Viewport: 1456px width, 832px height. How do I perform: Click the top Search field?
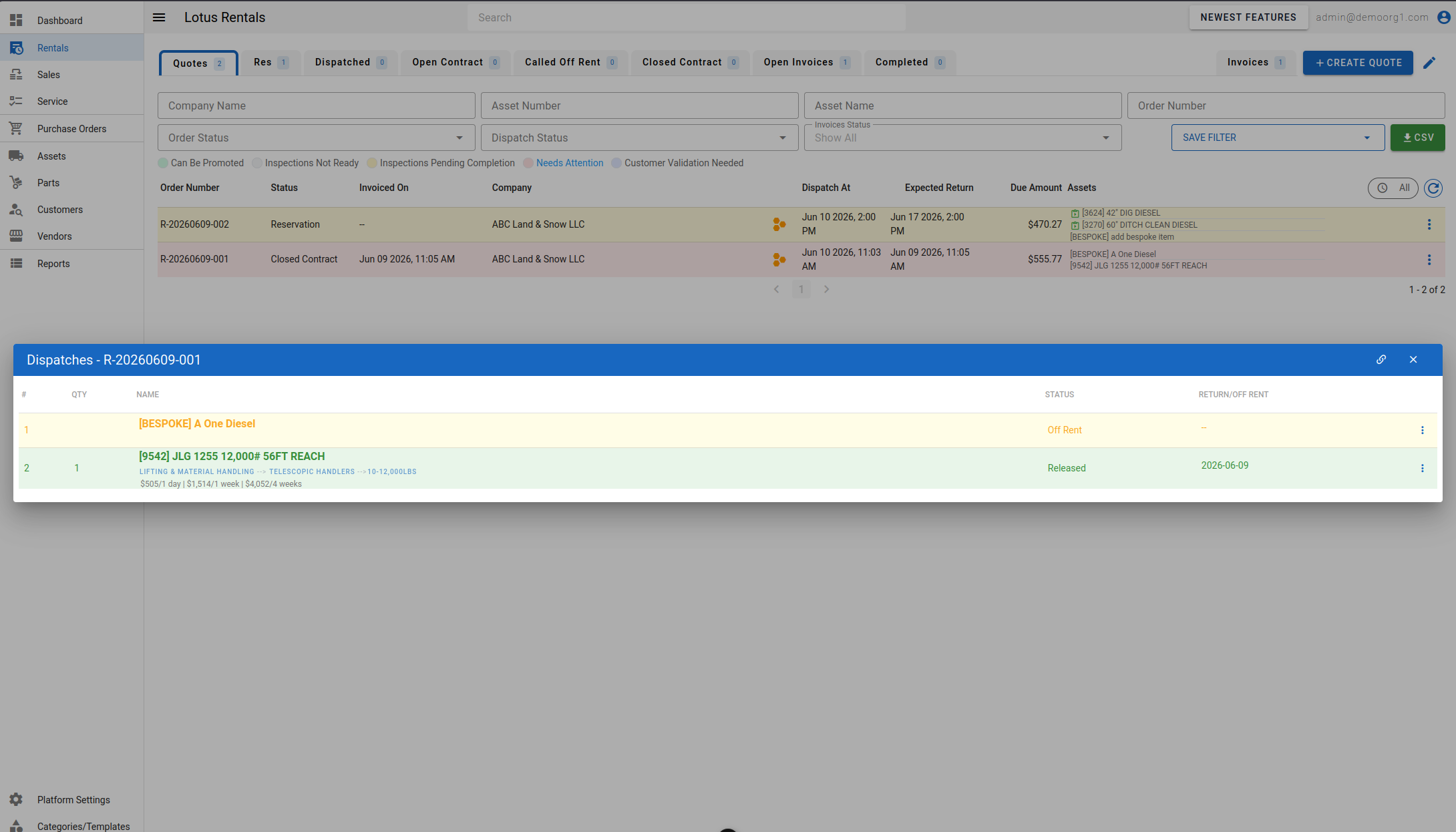(687, 18)
